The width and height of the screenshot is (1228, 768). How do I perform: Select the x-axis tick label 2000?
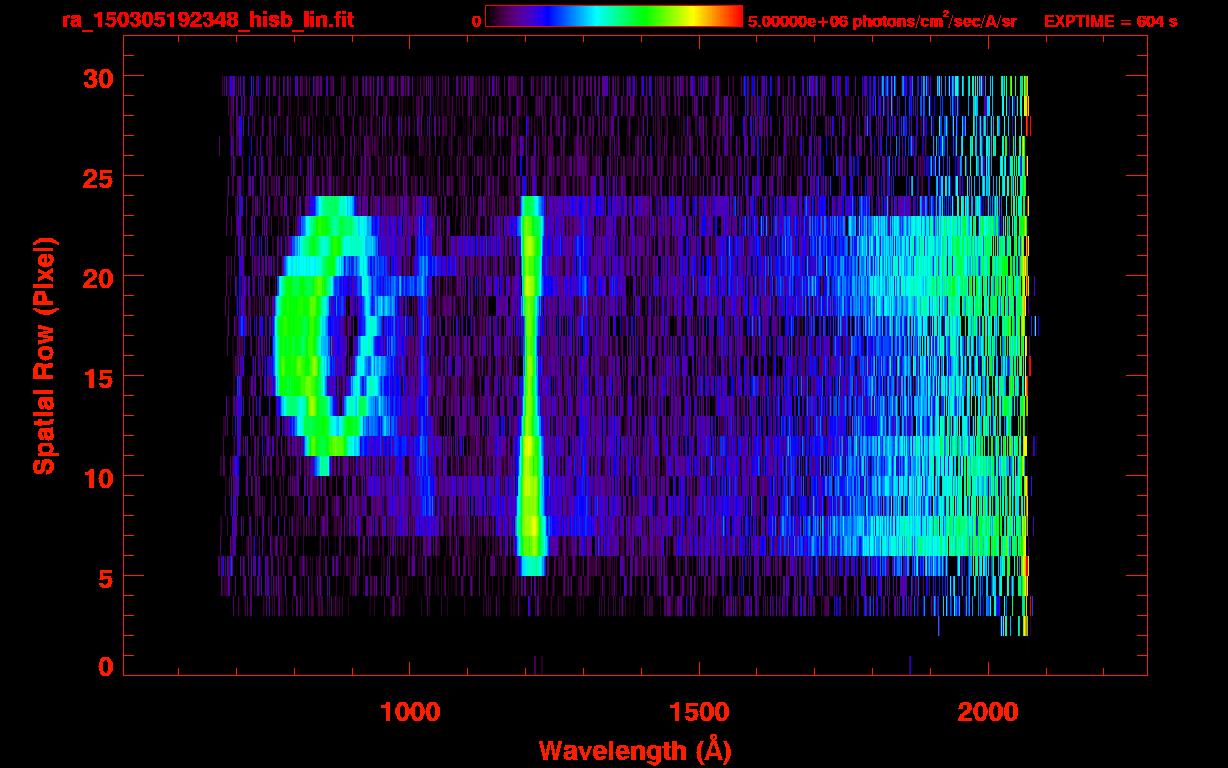(988, 712)
